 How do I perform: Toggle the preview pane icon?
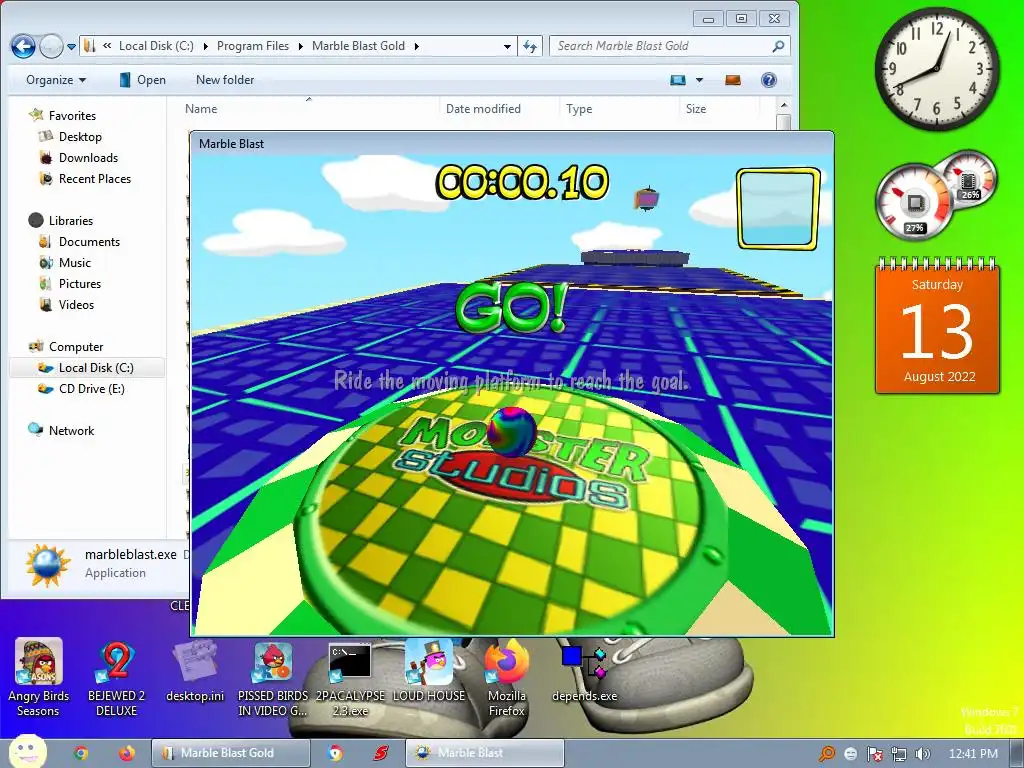coord(733,80)
